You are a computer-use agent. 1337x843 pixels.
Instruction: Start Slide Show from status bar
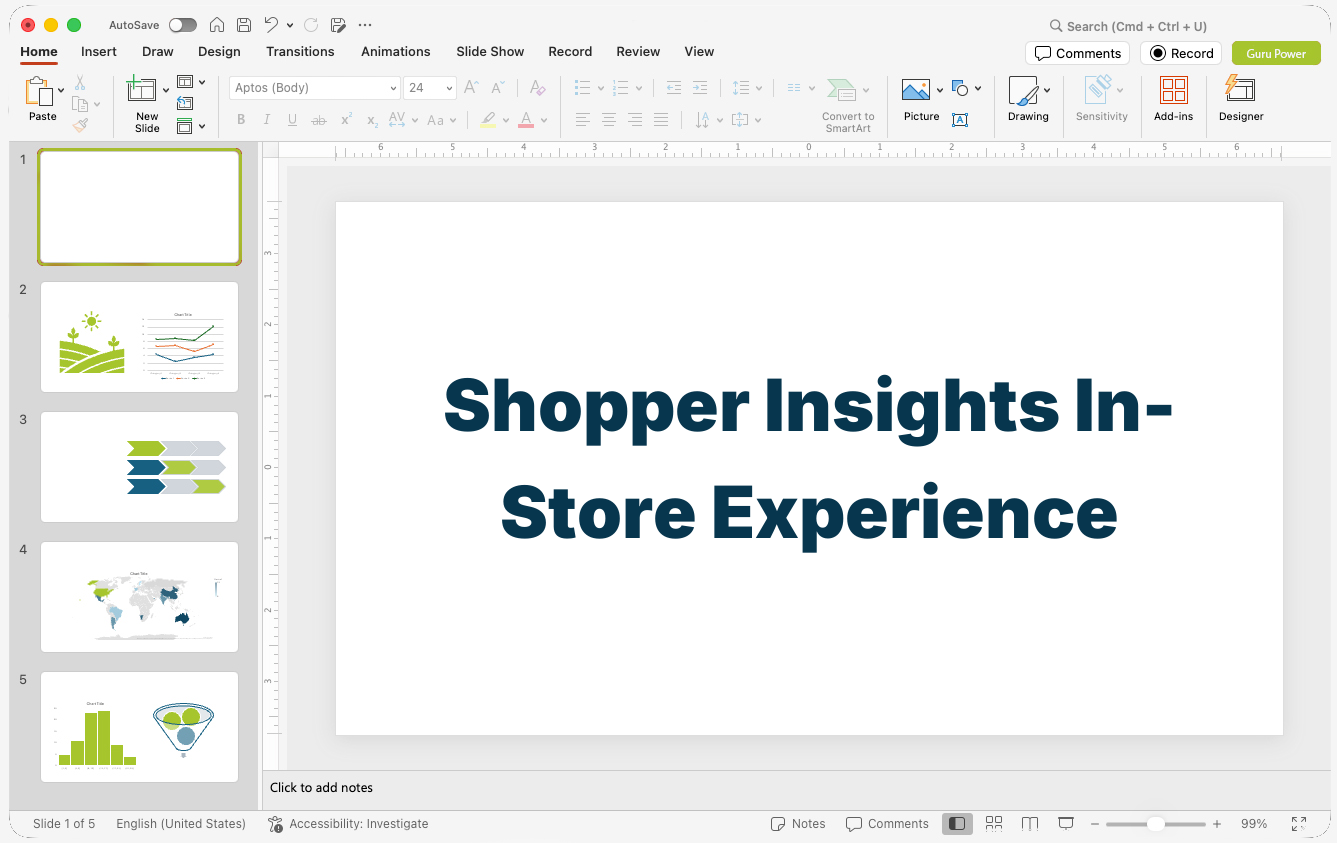point(1066,824)
